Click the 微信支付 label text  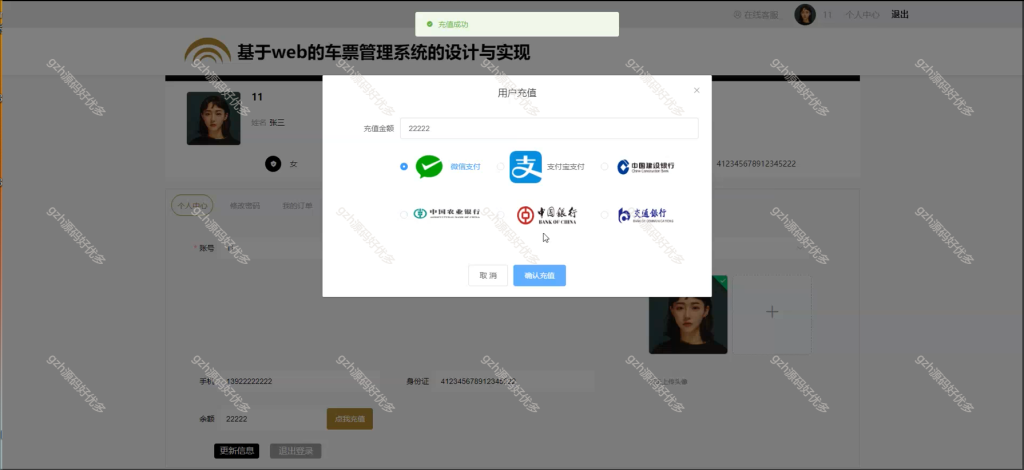[x=465, y=166]
